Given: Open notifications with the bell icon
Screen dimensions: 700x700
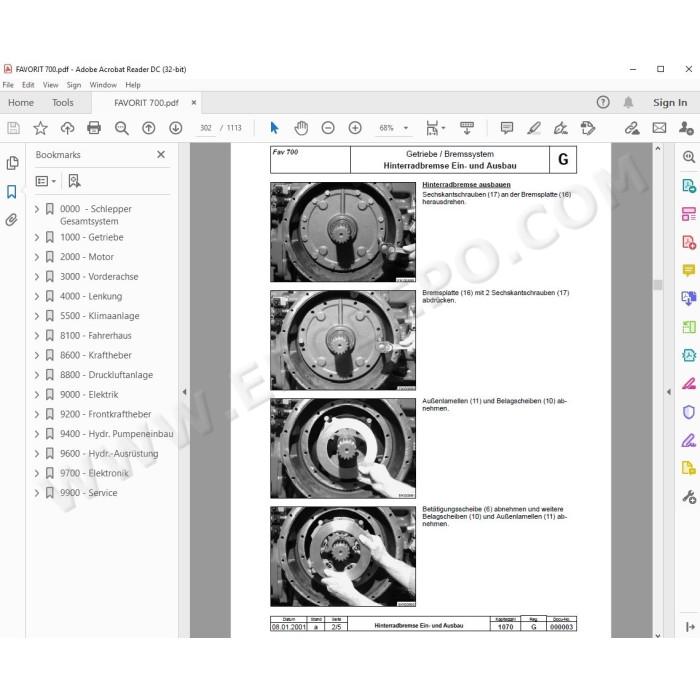Looking at the screenshot, I should (628, 102).
